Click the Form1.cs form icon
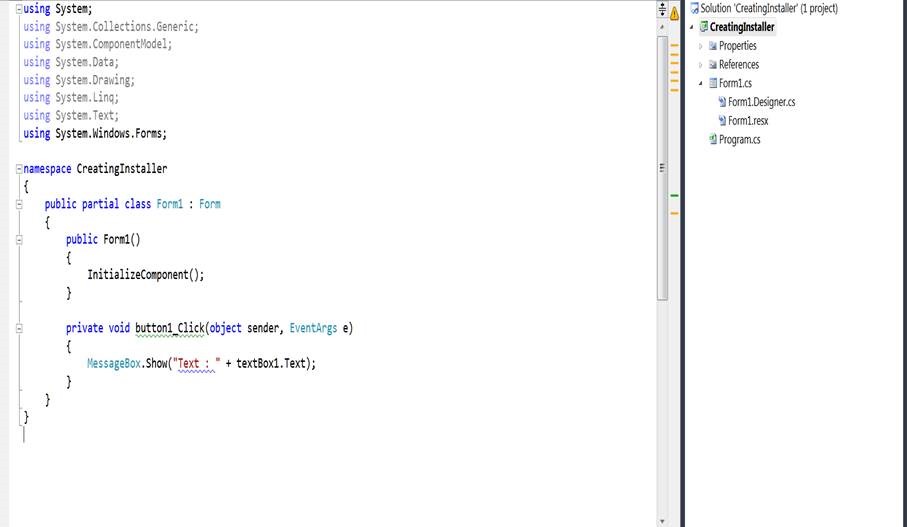This screenshot has height=527, width=907. [713, 84]
